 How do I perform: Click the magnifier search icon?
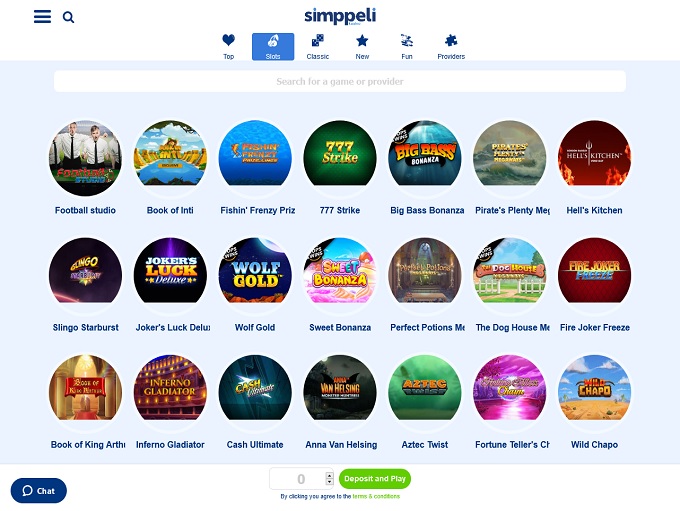pos(69,17)
